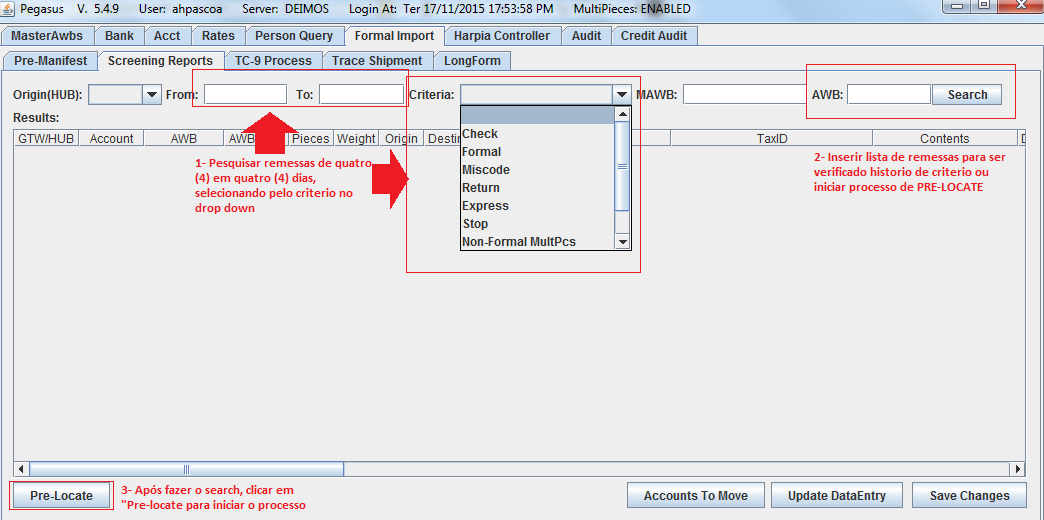
Task: Click the Pre-Locate button
Action: tap(61, 495)
